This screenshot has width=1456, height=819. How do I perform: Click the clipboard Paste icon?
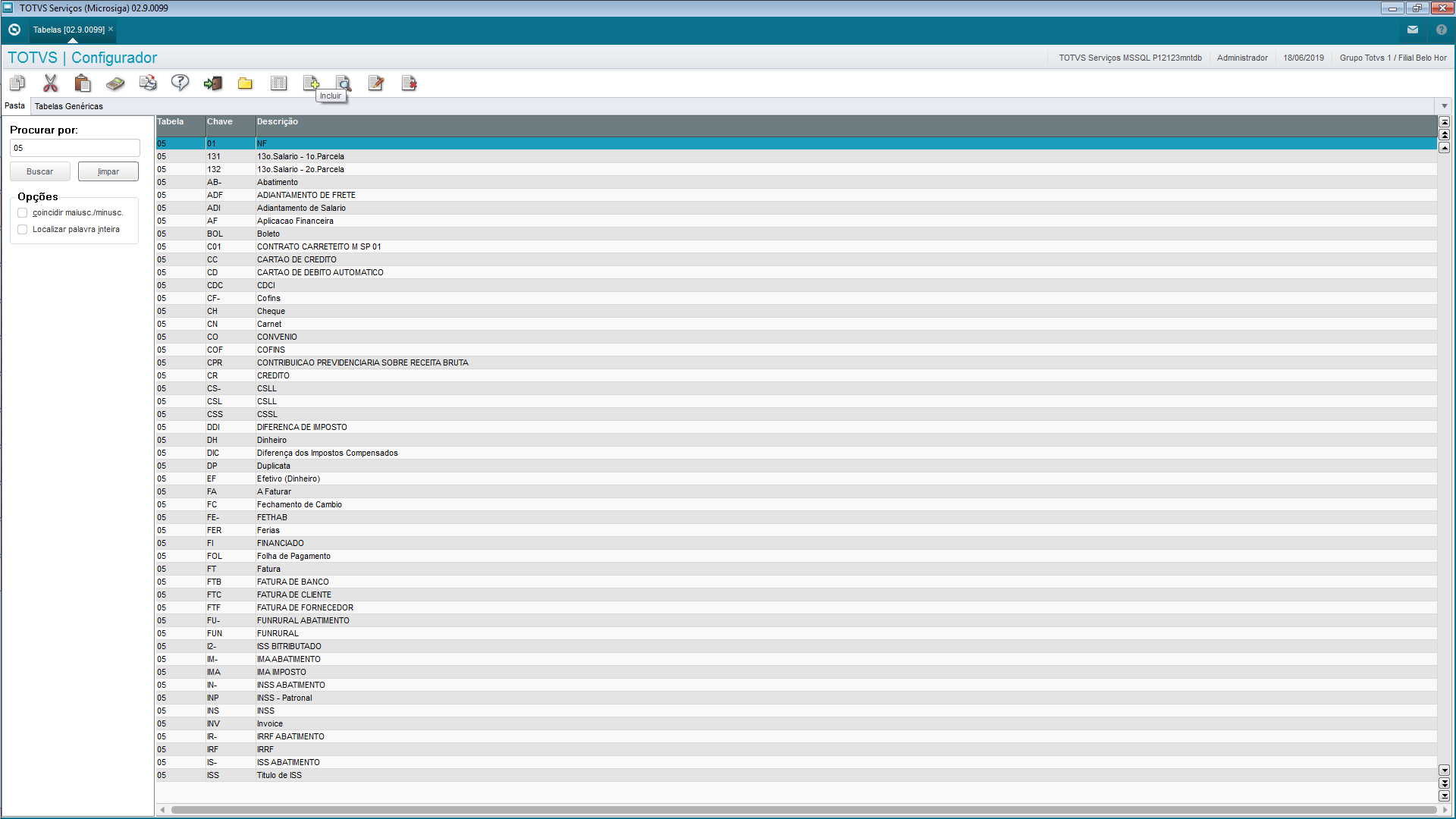pos(83,83)
